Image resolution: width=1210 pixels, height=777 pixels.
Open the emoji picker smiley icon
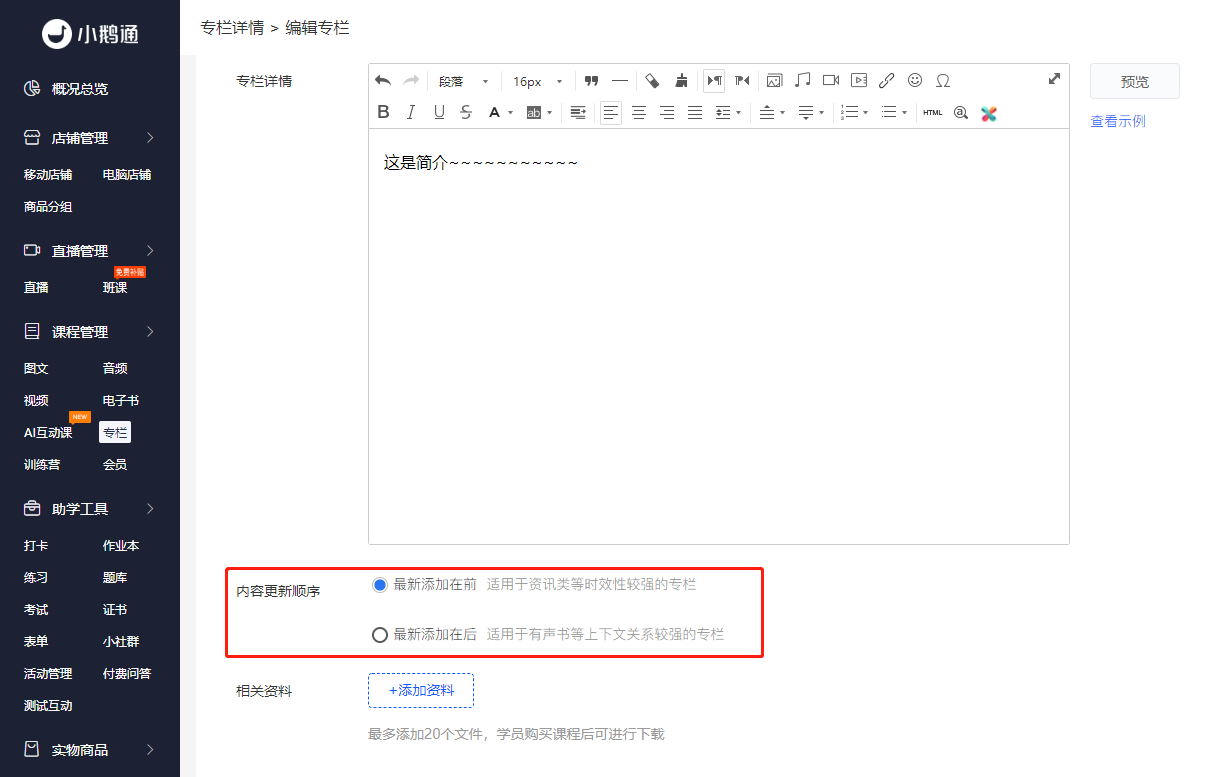[x=915, y=81]
